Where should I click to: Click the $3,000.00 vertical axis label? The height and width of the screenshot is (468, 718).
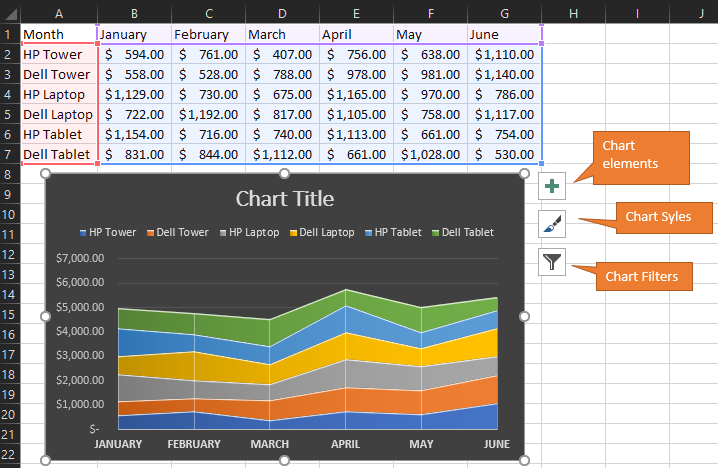point(80,355)
